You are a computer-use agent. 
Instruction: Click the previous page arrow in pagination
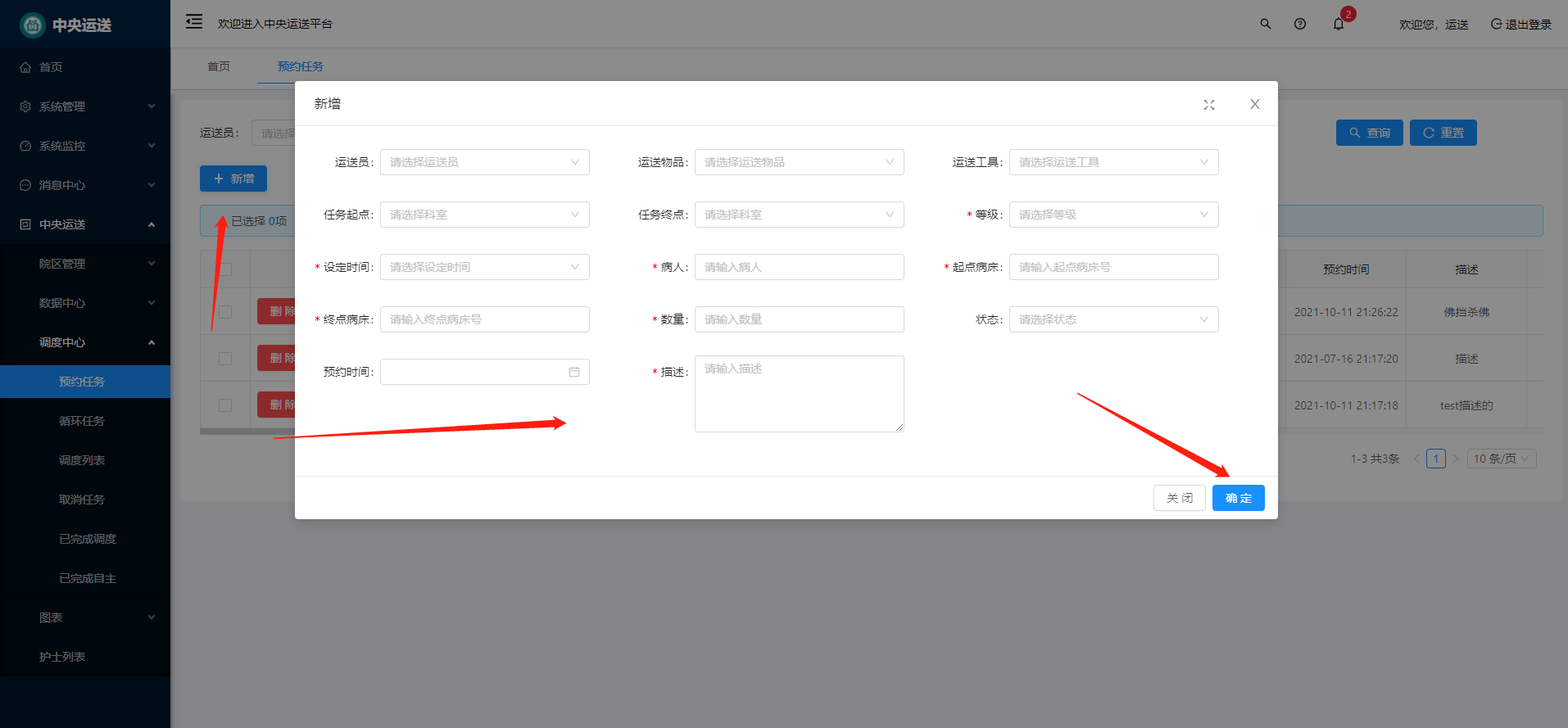pos(1416,459)
